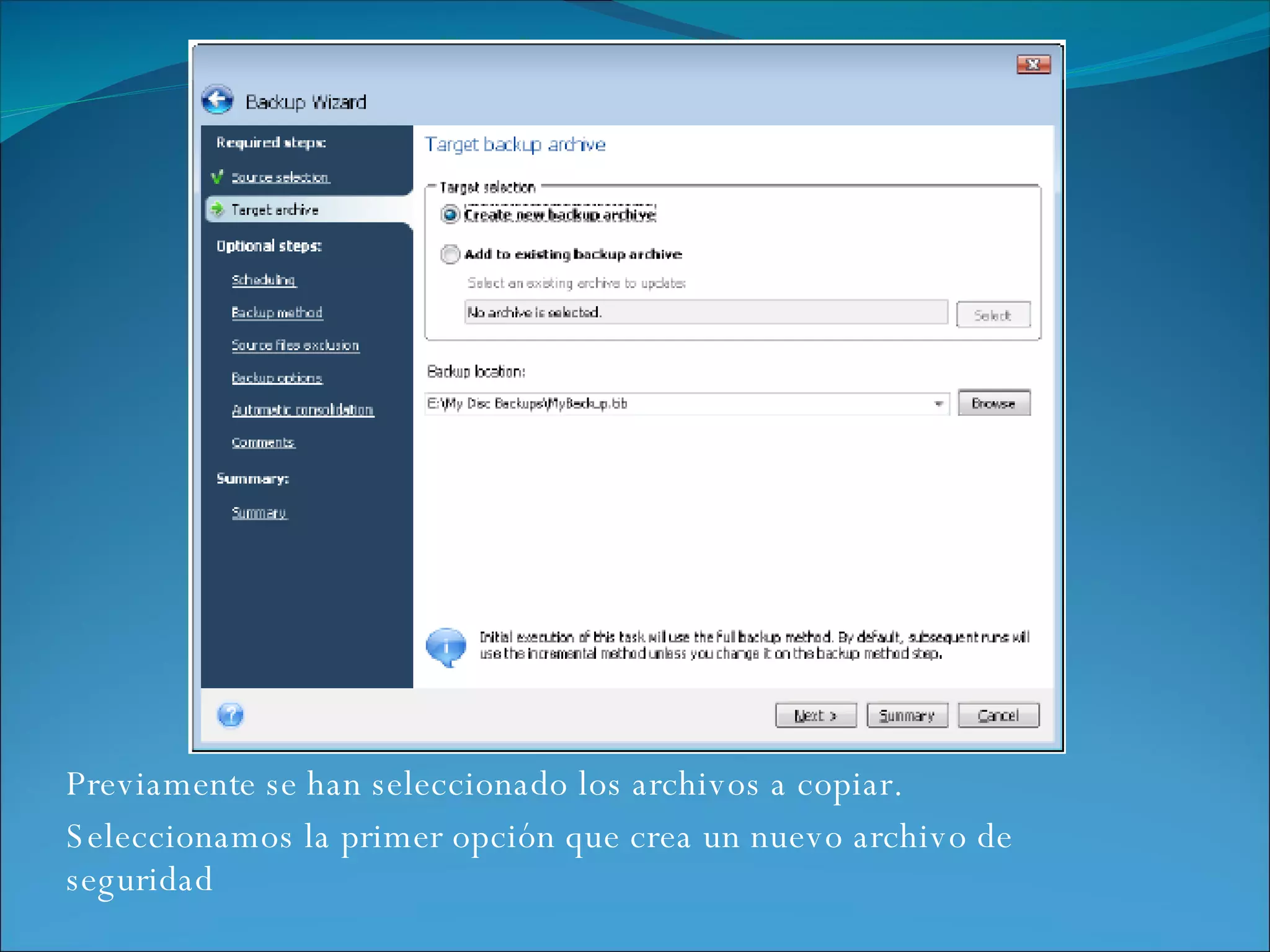
Task: Click 'Select an existing archive to update' text
Action: pos(577,283)
